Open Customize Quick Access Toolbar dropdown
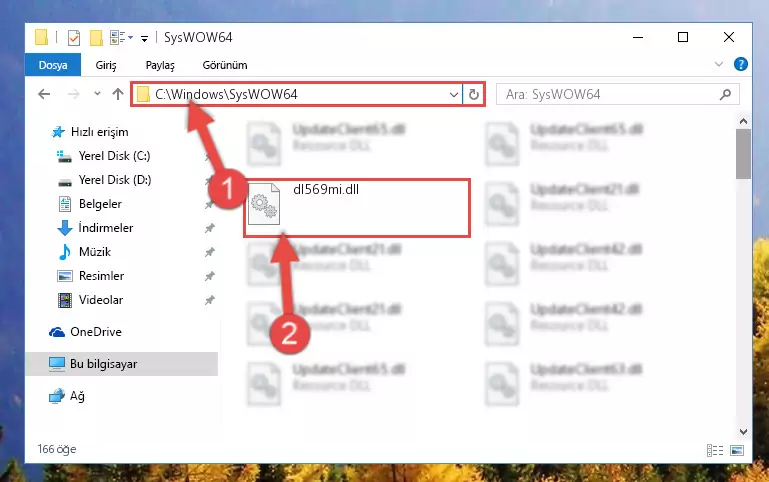Screen dimensions: 769x482 (144, 38)
